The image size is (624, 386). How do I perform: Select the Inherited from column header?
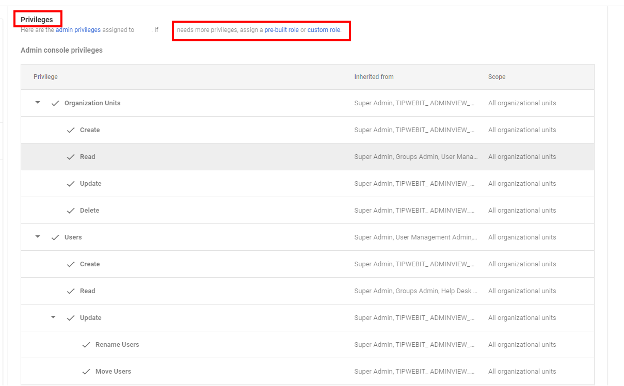click(374, 76)
